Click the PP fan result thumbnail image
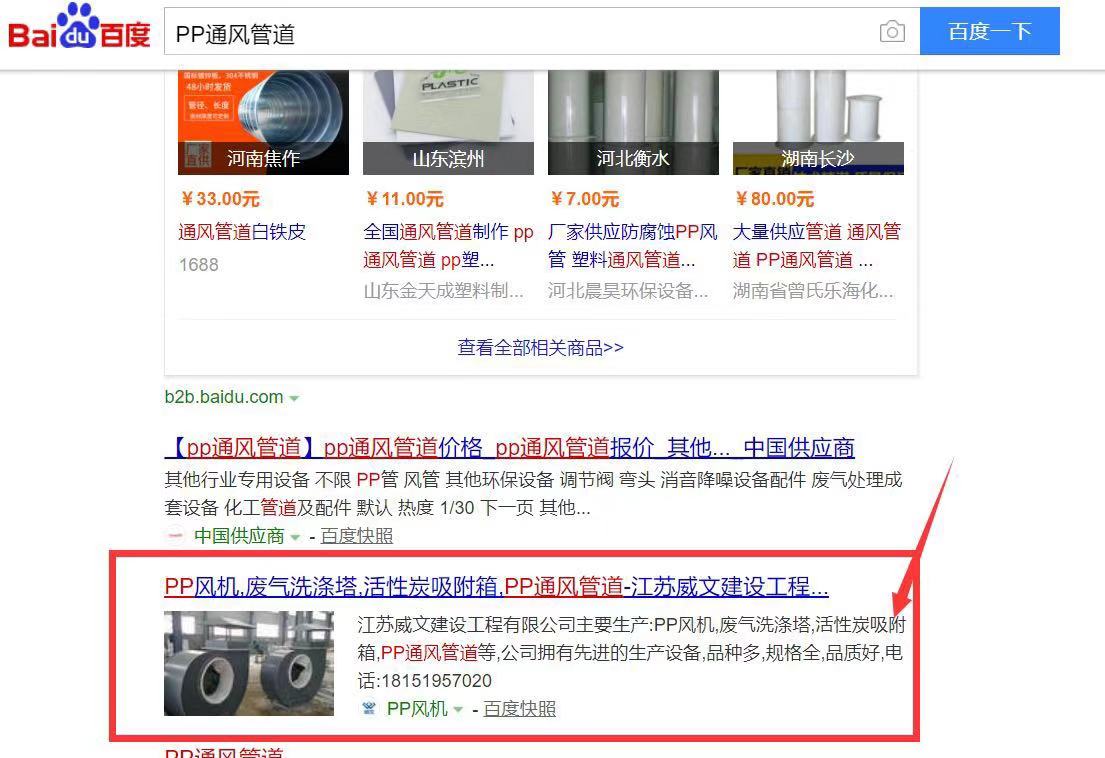This screenshot has height=758, width=1105. coord(249,663)
